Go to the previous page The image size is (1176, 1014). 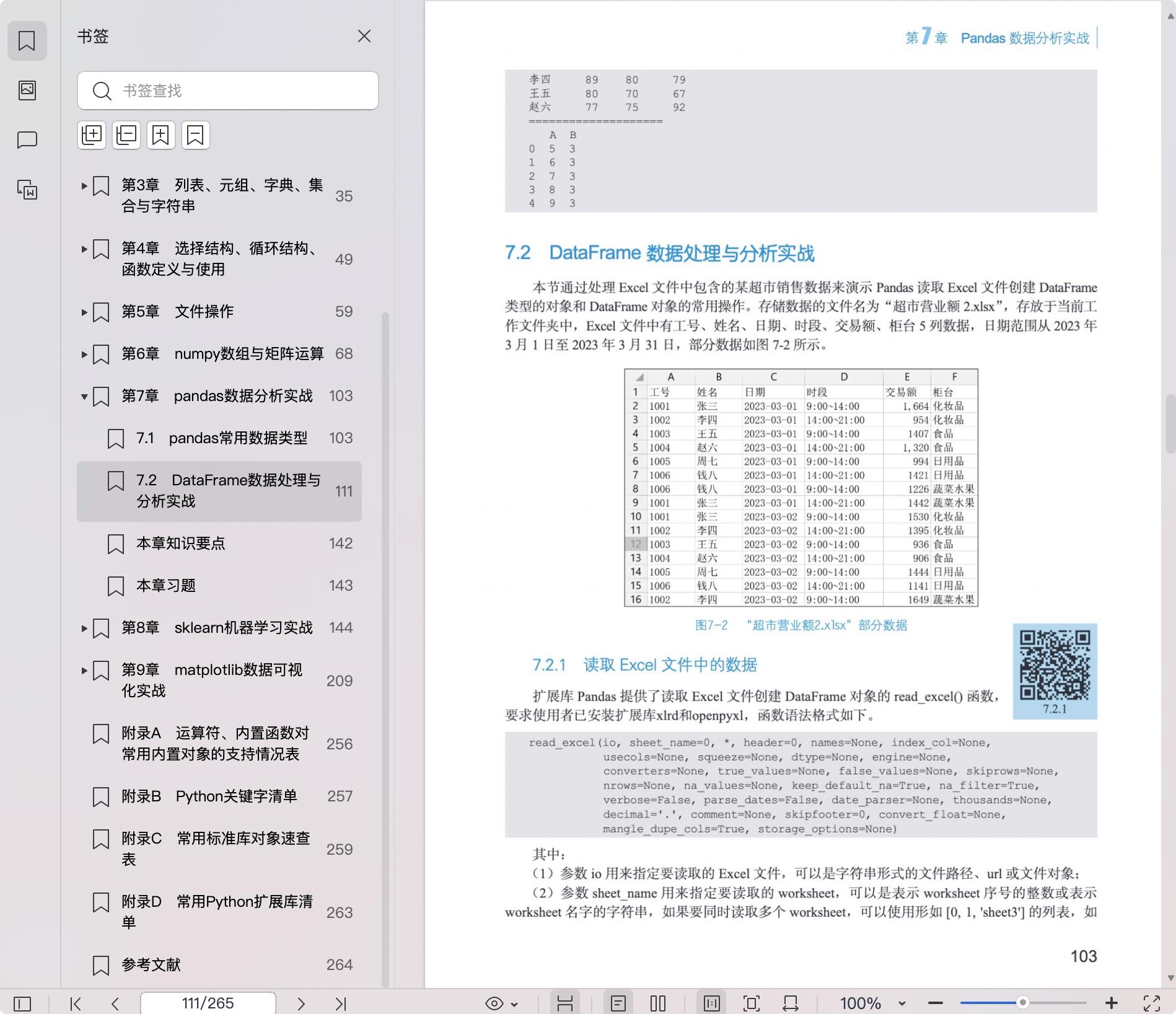pyautogui.click(x=115, y=1003)
